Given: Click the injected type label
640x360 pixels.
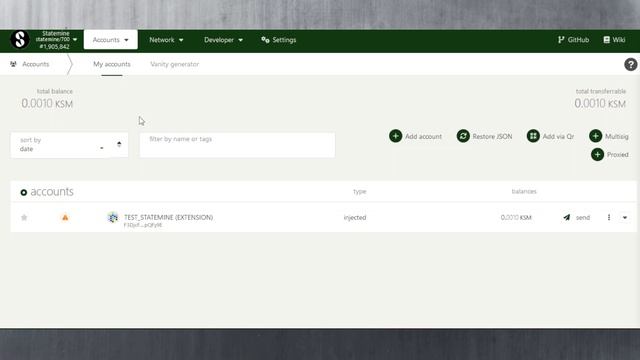Looking at the screenshot, I should (x=355, y=218).
